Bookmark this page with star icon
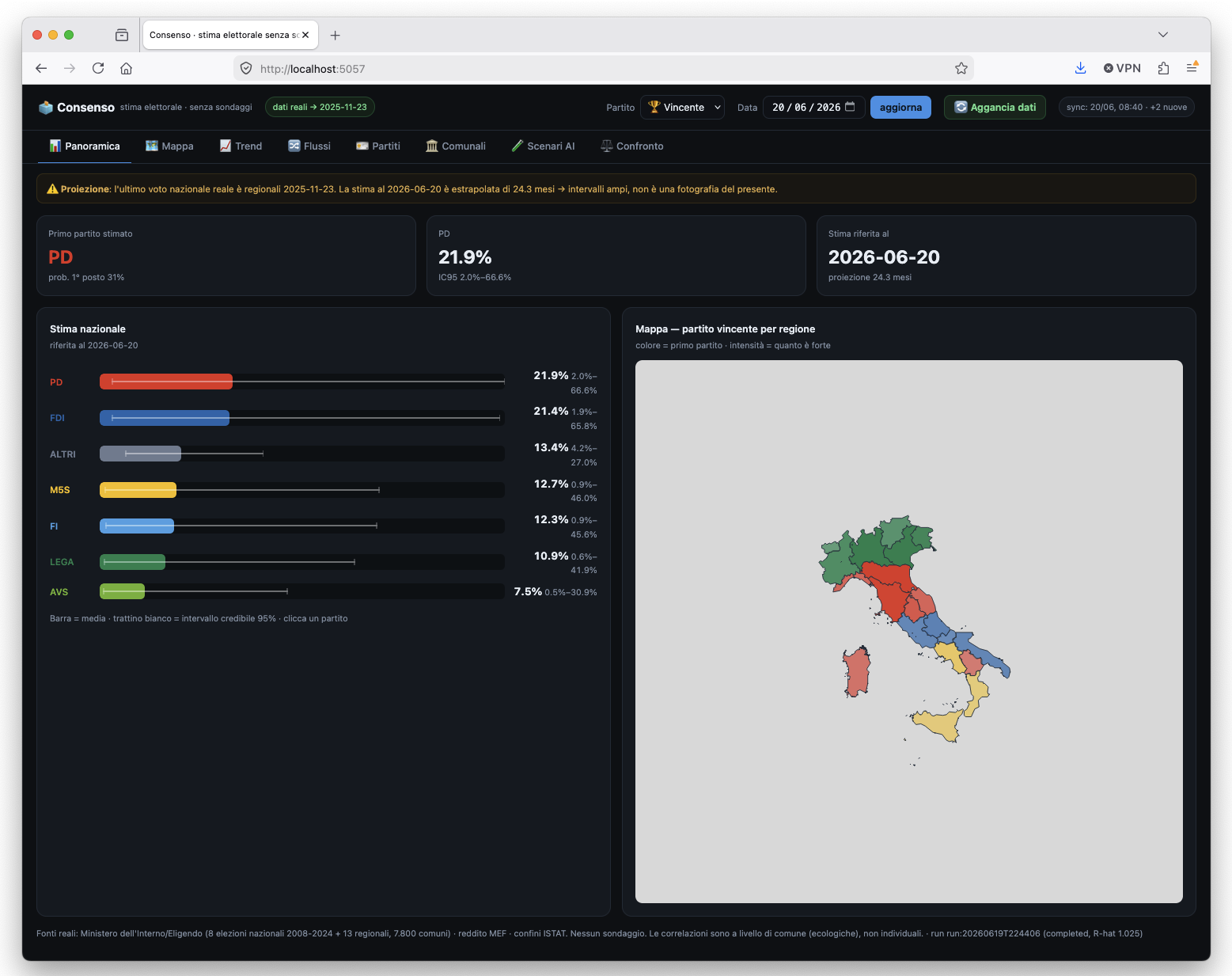 tap(961, 69)
